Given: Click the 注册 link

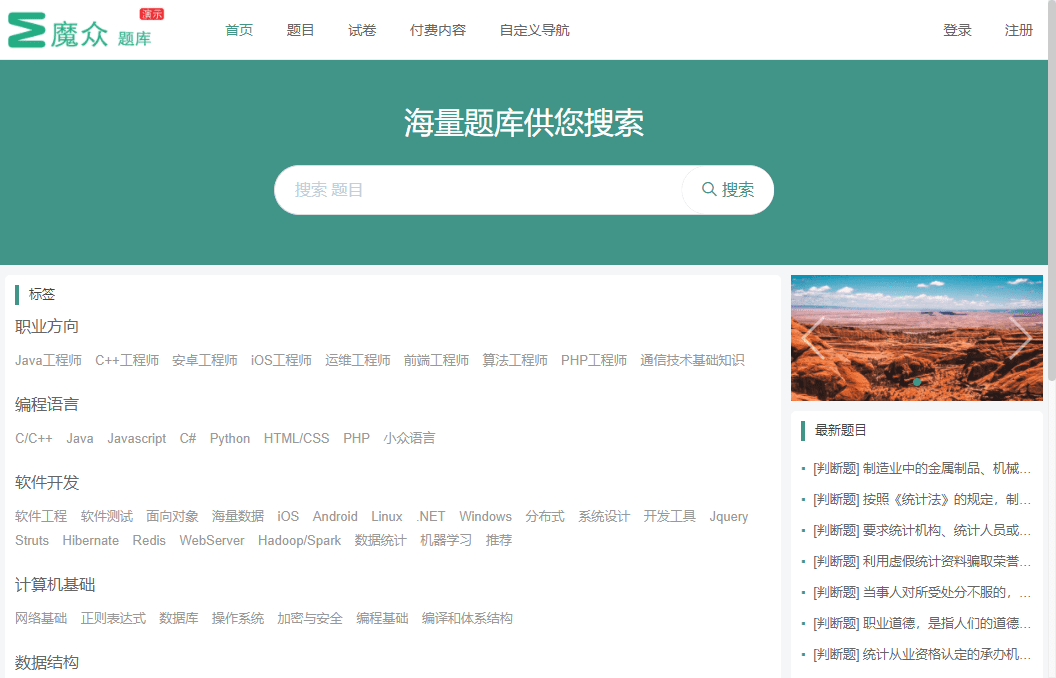Looking at the screenshot, I should 1019,30.
